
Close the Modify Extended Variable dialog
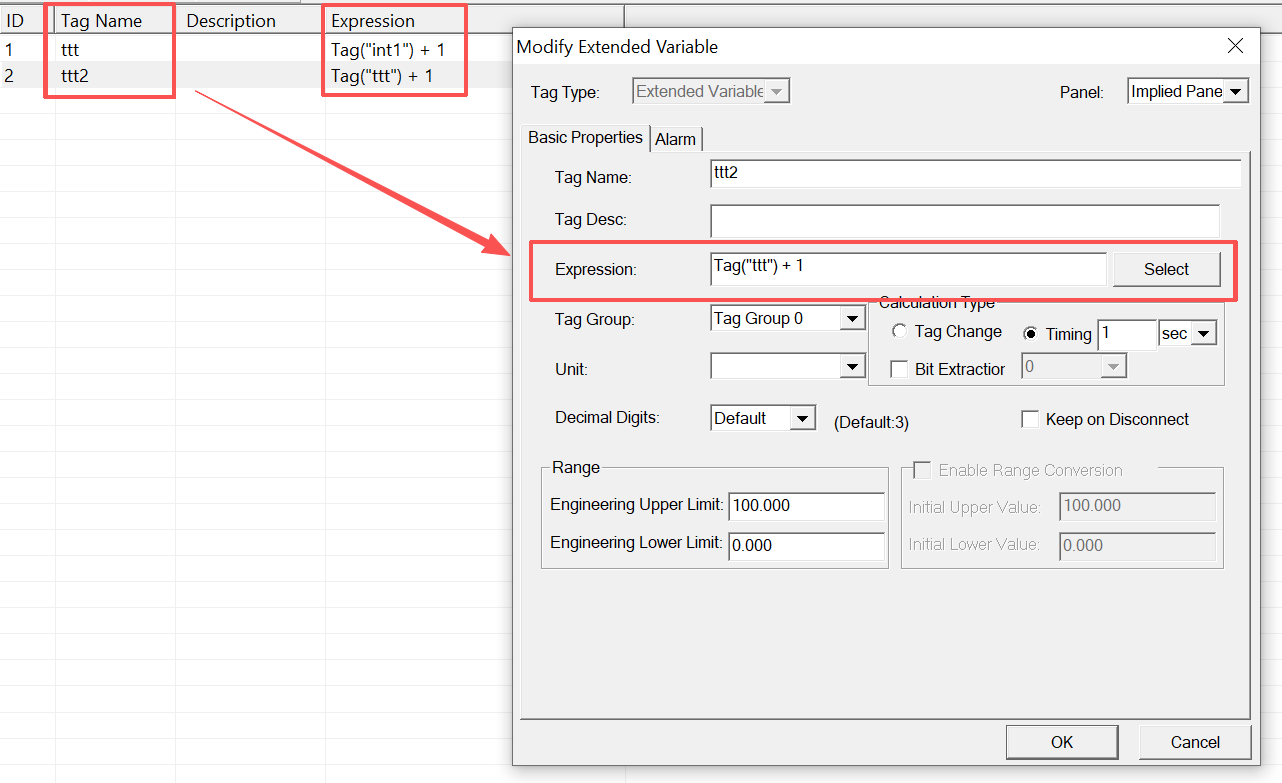pos(1235,46)
